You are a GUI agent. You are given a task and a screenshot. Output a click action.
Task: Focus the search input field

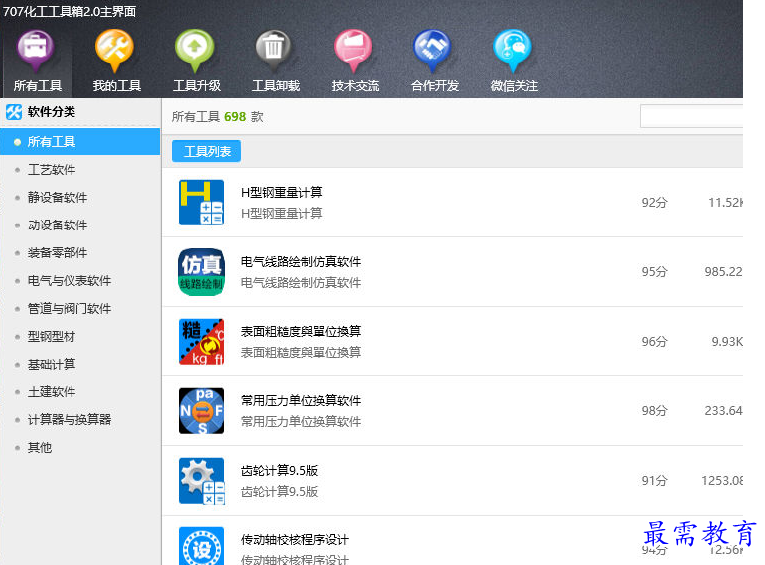691,116
